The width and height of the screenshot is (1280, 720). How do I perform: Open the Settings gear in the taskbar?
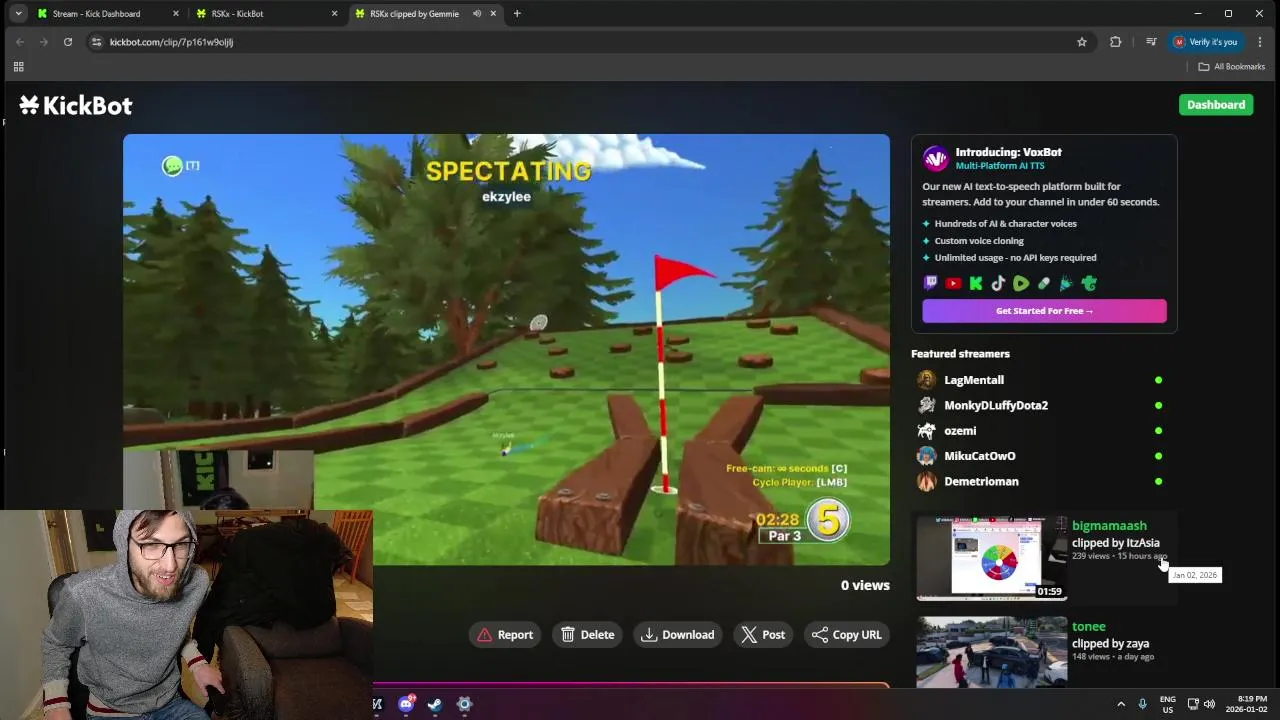click(x=464, y=704)
